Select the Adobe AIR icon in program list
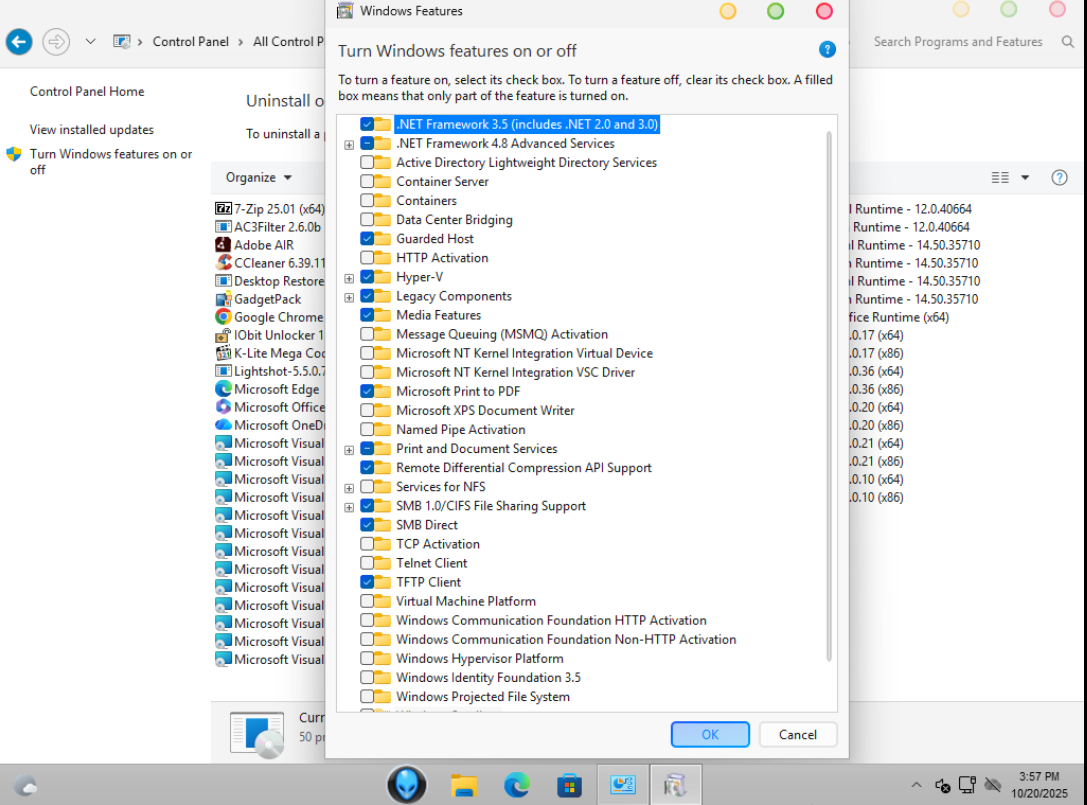The height and width of the screenshot is (805, 1087). point(223,245)
